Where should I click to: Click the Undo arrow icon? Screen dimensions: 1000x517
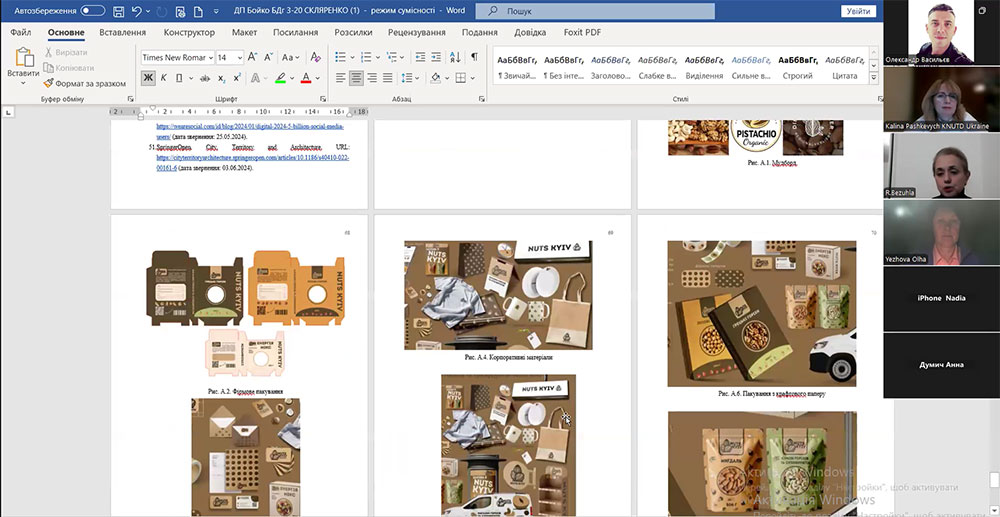pos(137,11)
